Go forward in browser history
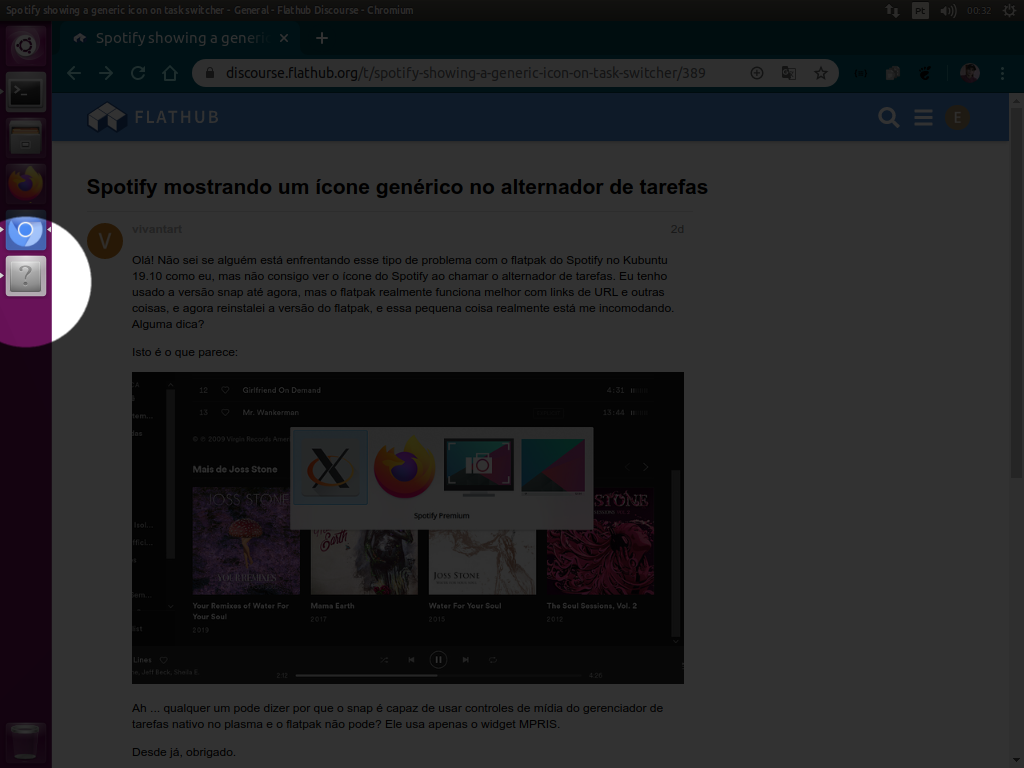The image size is (1024, 768). coord(106,73)
